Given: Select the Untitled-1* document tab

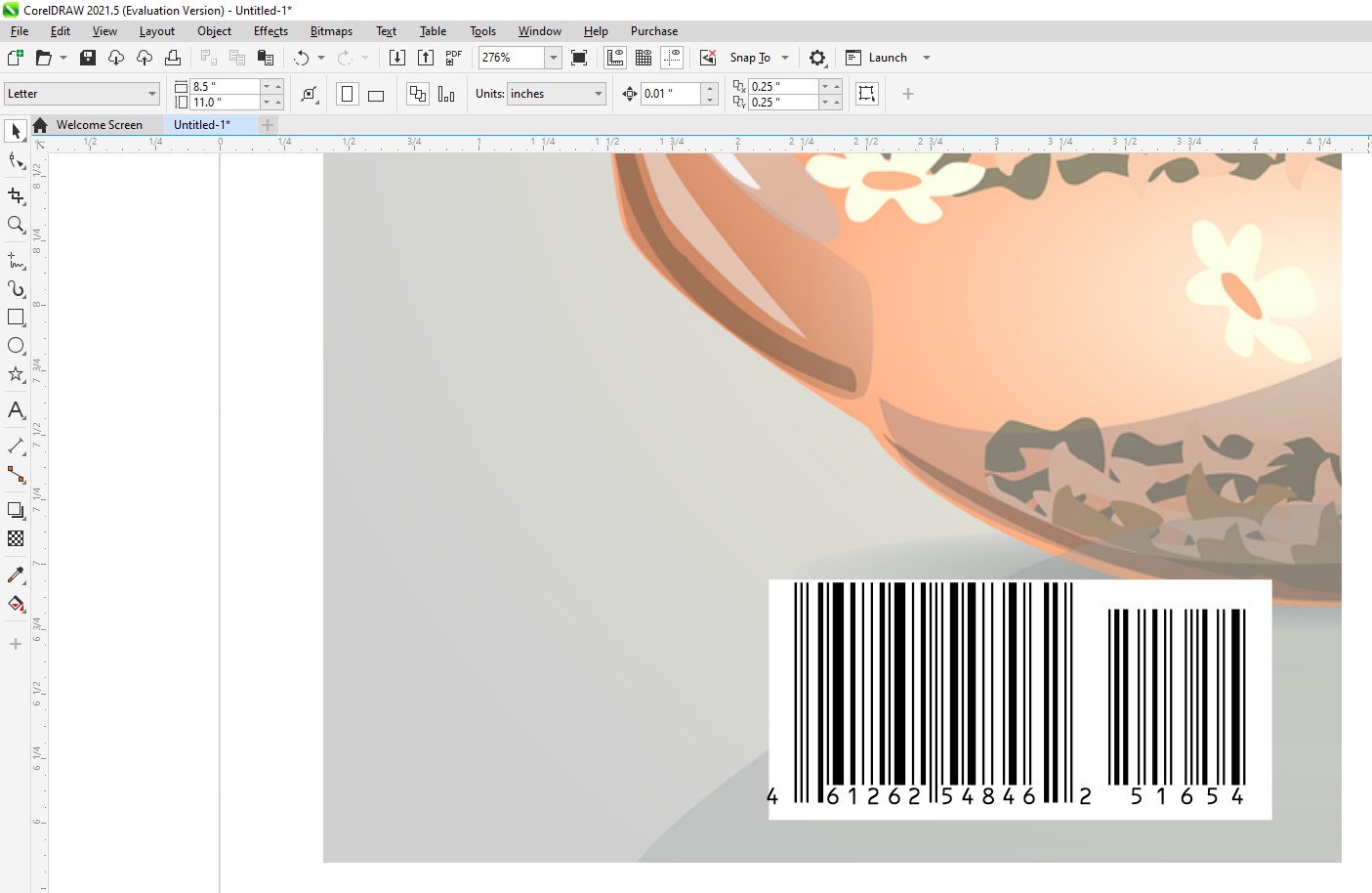Looking at the screenshot, I should point(202,125).
